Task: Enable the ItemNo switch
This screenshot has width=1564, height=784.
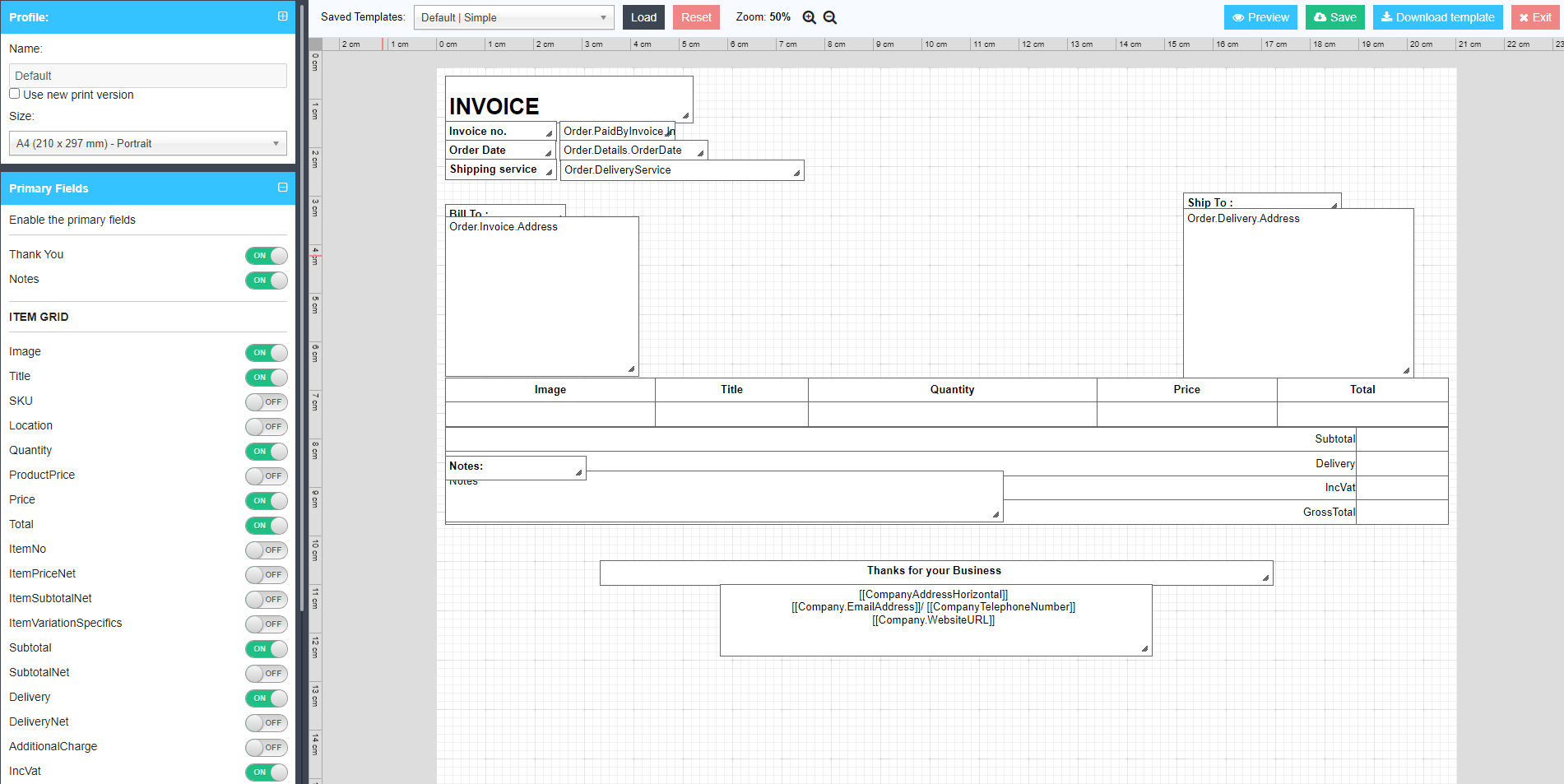Action: click(267, 550)
